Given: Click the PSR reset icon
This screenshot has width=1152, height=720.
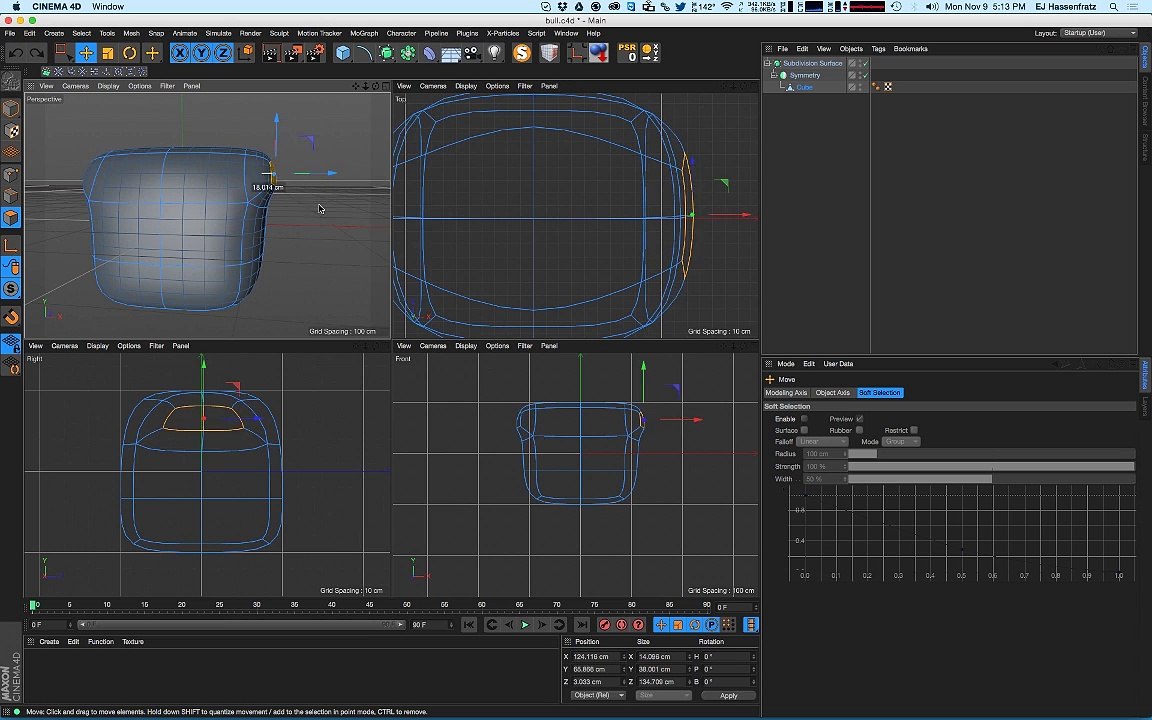Looking at the screenshot, I should [x=627, y=52].
